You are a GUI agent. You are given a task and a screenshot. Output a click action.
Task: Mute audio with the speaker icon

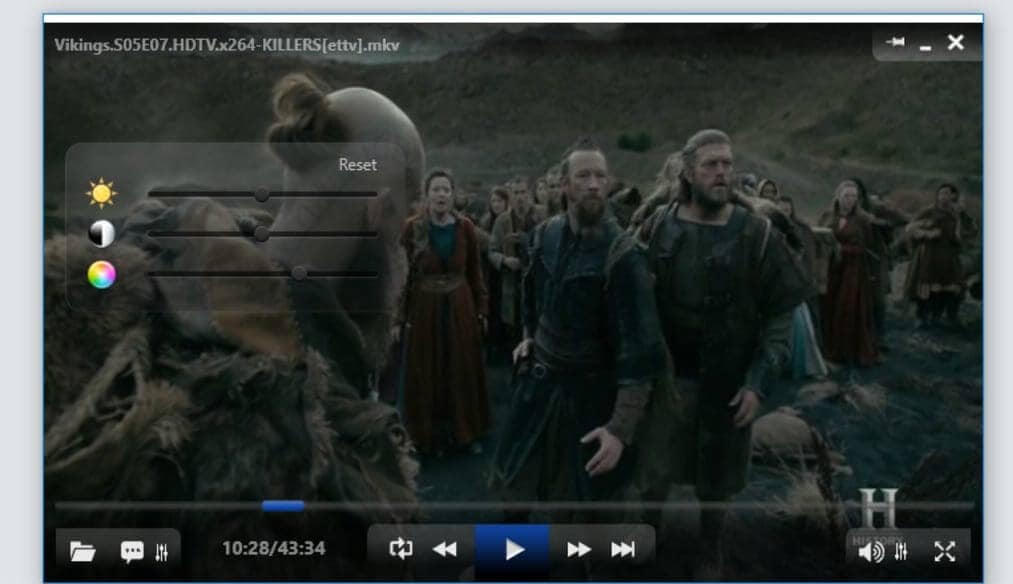(871, 552)
